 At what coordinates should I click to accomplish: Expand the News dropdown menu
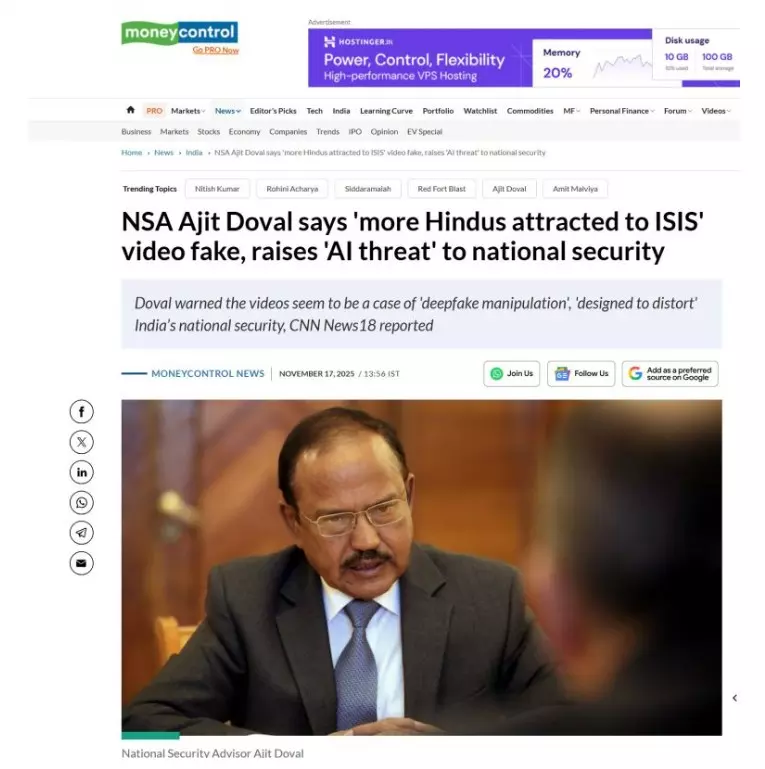point(228,111)
